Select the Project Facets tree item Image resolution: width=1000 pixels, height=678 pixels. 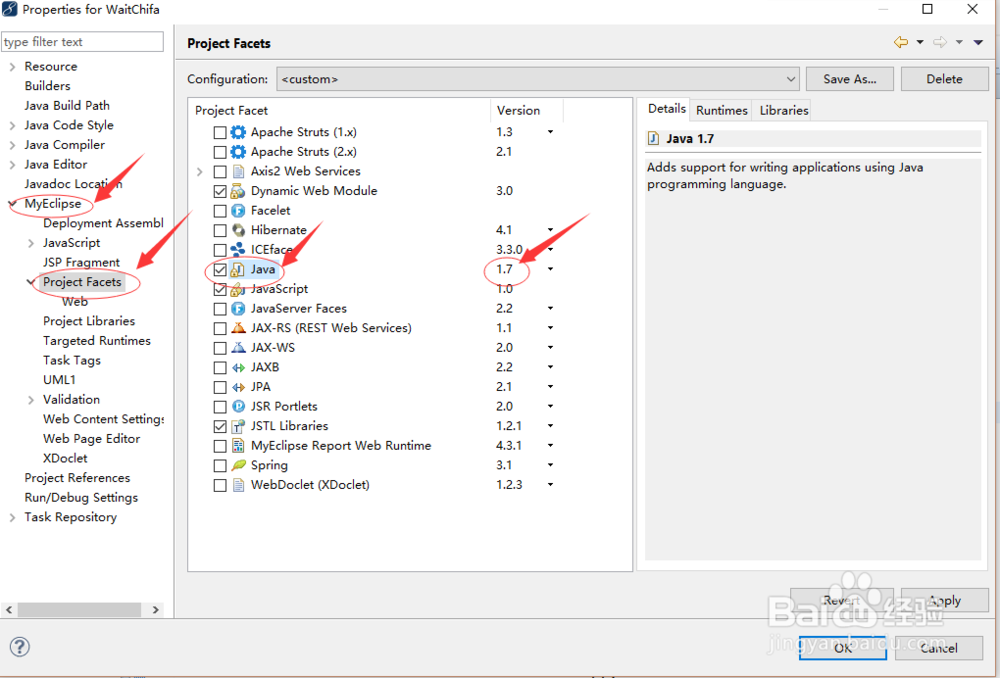[x=82, y=282]
